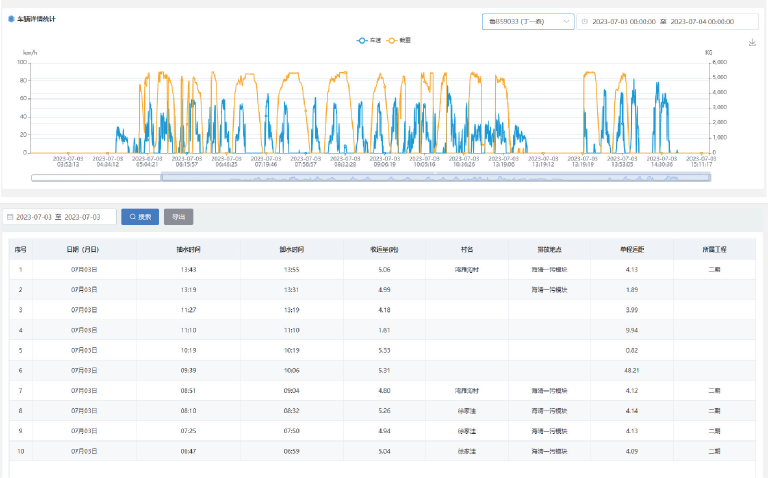Screen dimensions: 768x478
Task: Click the highlighted range of the chart zoom bar
Action: coord(436,177)
